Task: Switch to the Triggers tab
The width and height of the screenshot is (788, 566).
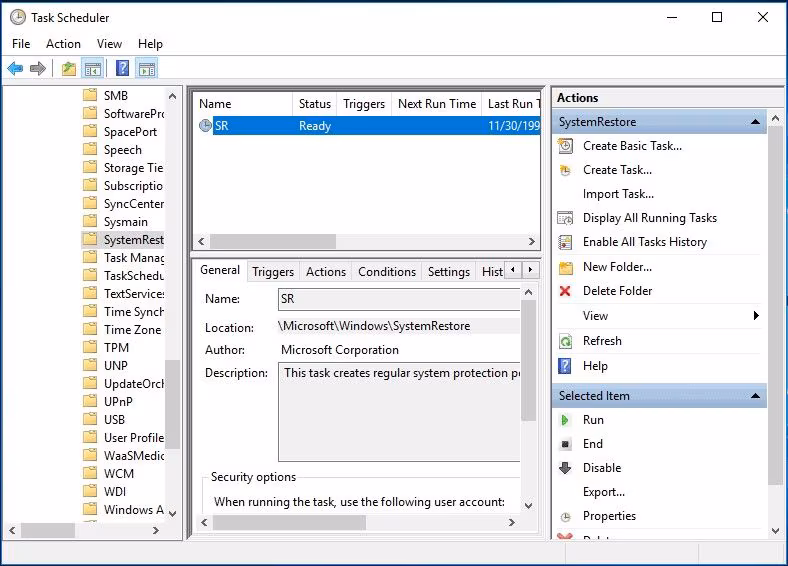Action: (273, 272)
